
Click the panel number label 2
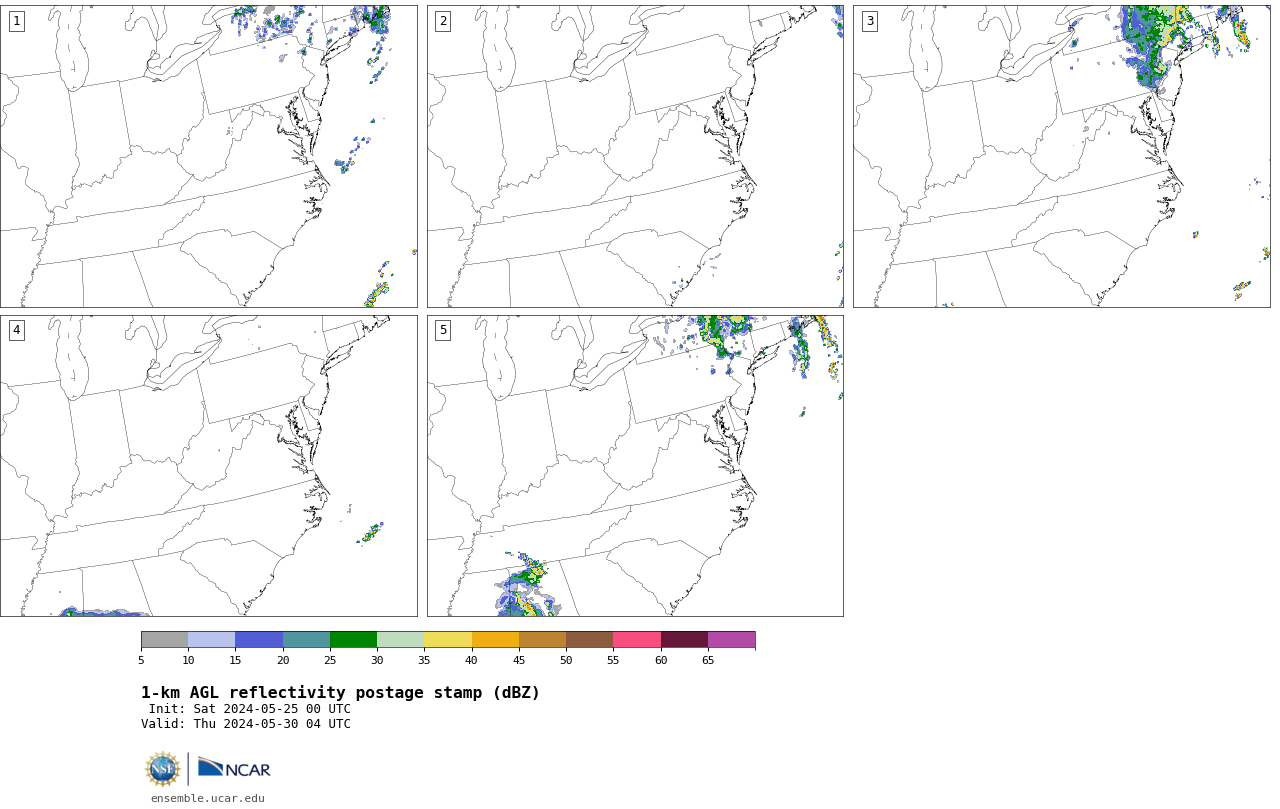pos(443,21)
